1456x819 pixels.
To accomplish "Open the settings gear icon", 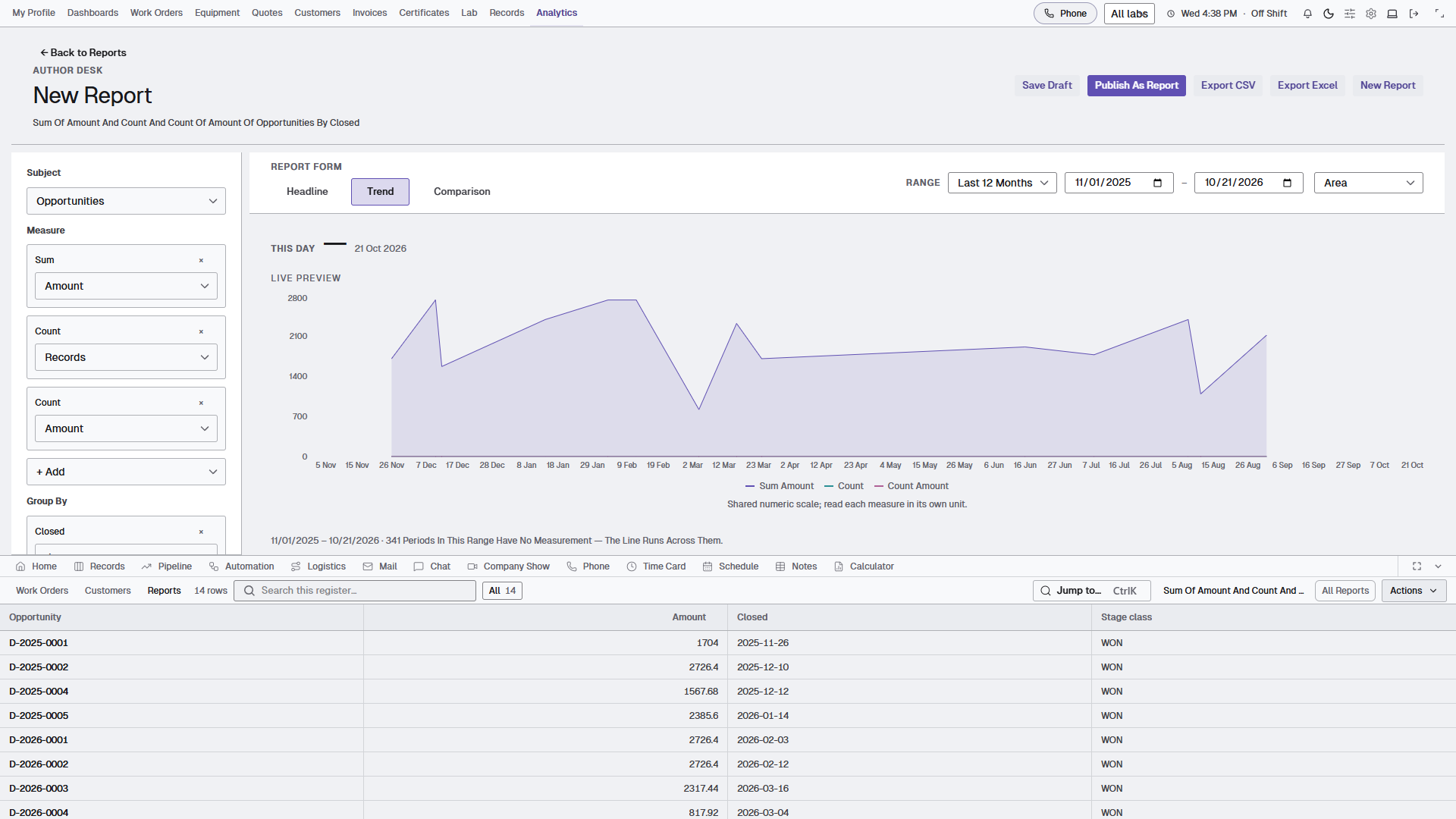I will pyautogui.click(x=1371, y=14).
